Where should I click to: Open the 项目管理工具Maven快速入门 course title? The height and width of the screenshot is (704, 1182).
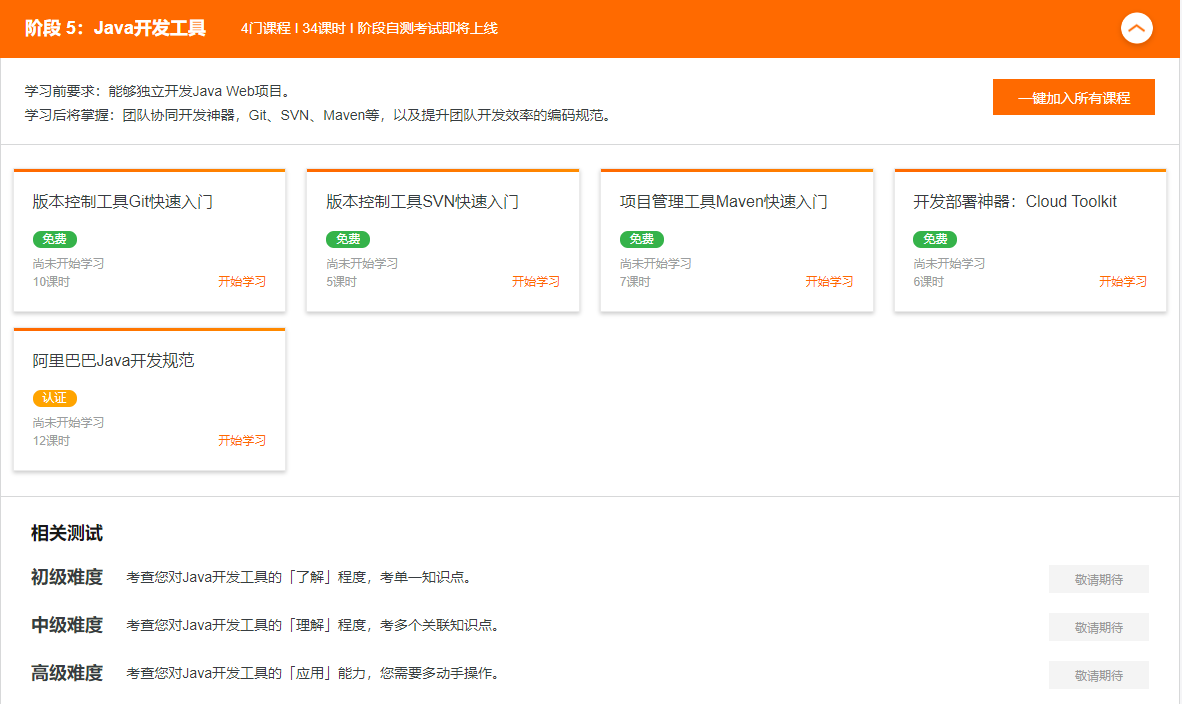(x=724, y=201)
